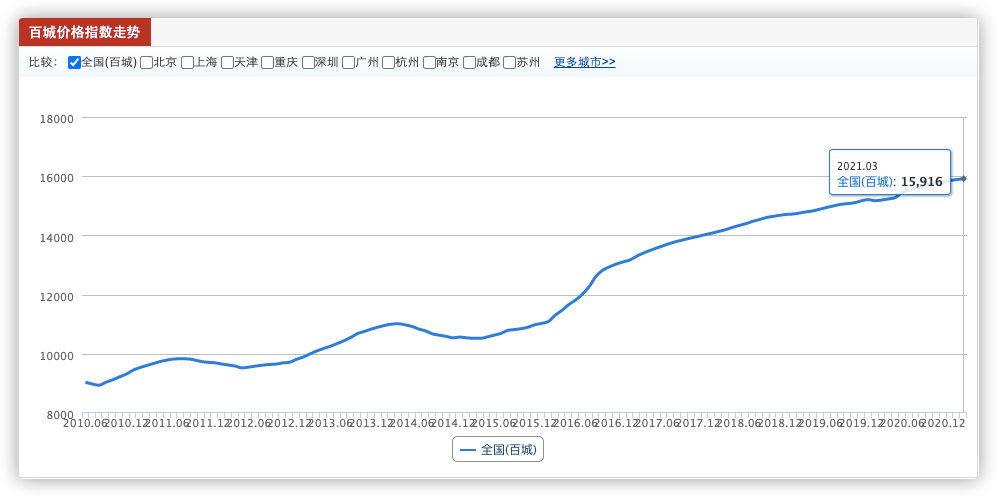
Task: Enable the 广州 comparison checkbox
Action: (x=348, y=62)
